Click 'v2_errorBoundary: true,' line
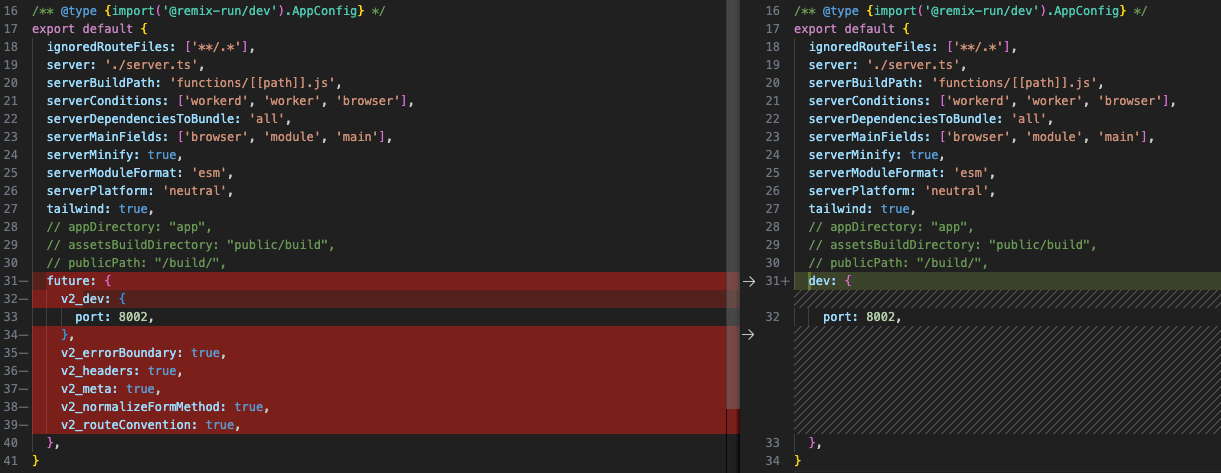 point(144,353)
